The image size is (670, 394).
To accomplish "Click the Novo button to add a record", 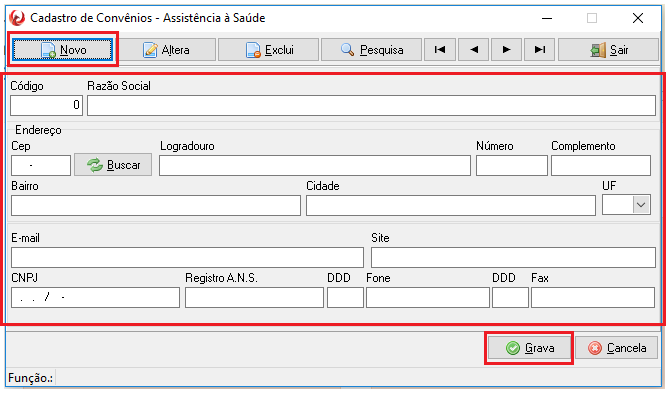I will (x=62, y=50).
